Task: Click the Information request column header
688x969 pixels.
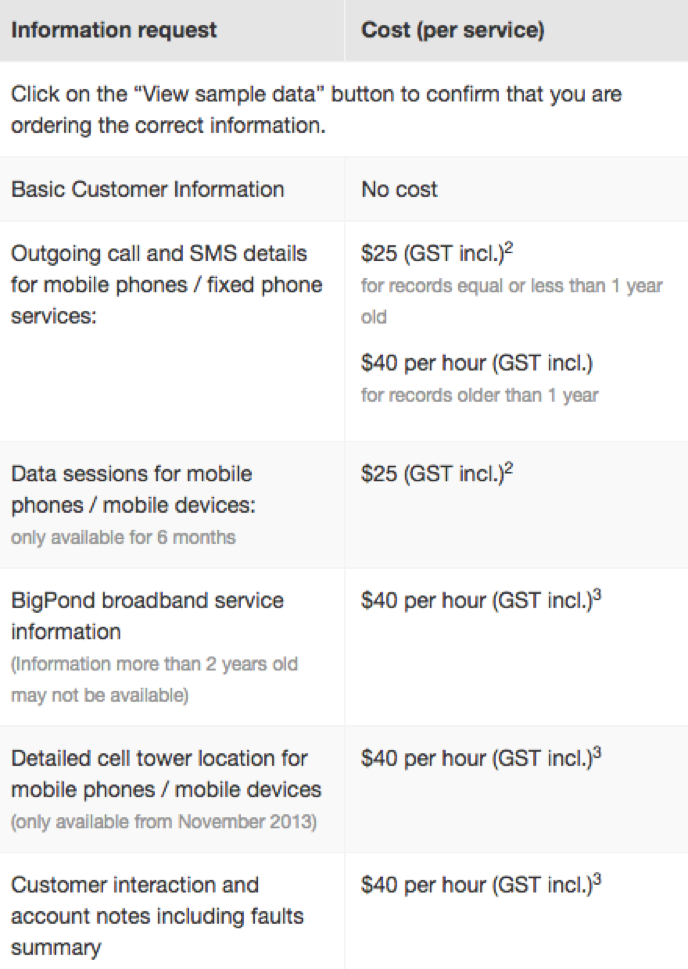Action: 114,30
